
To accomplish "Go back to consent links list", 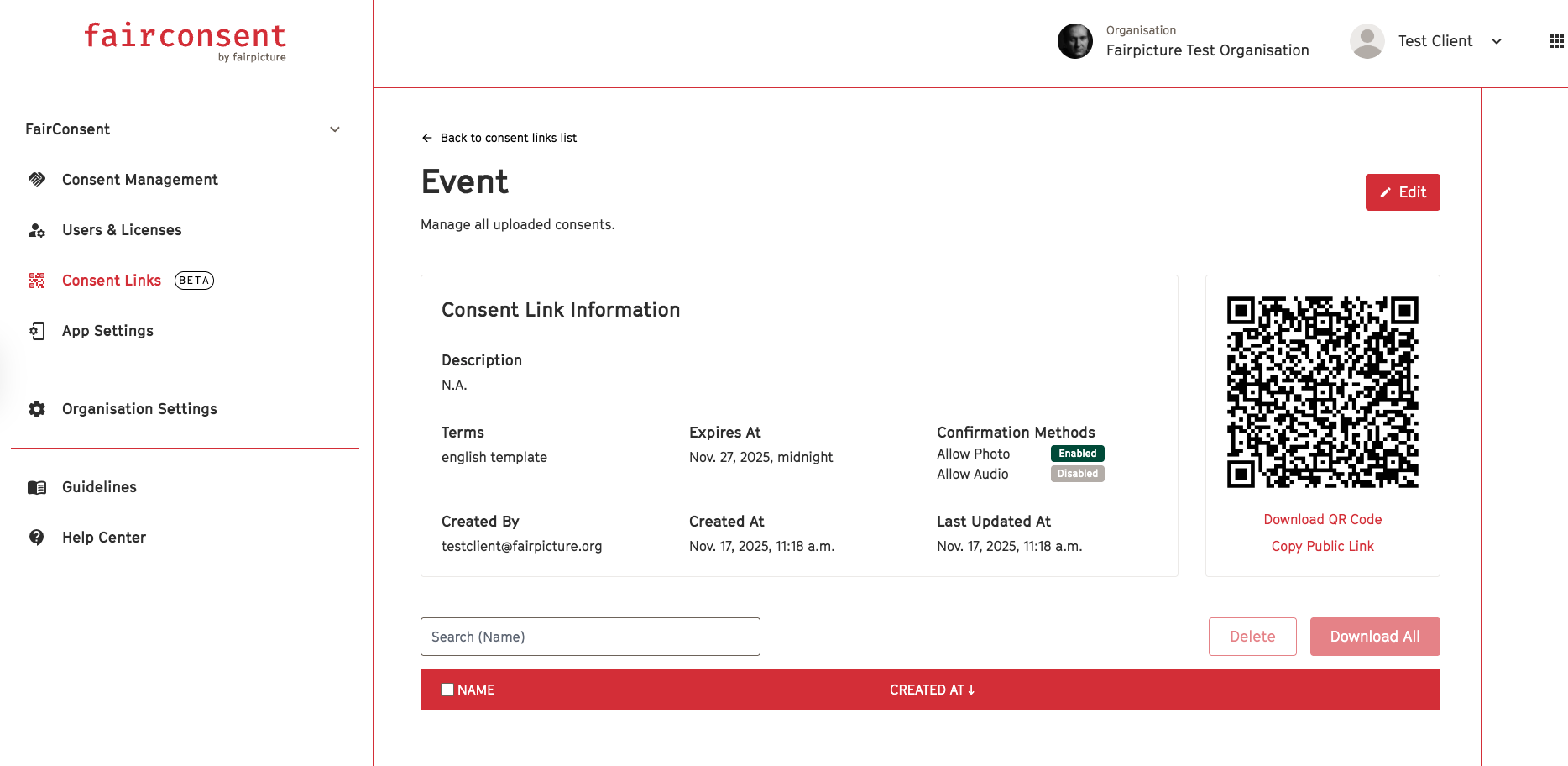I will coord(509,138).
